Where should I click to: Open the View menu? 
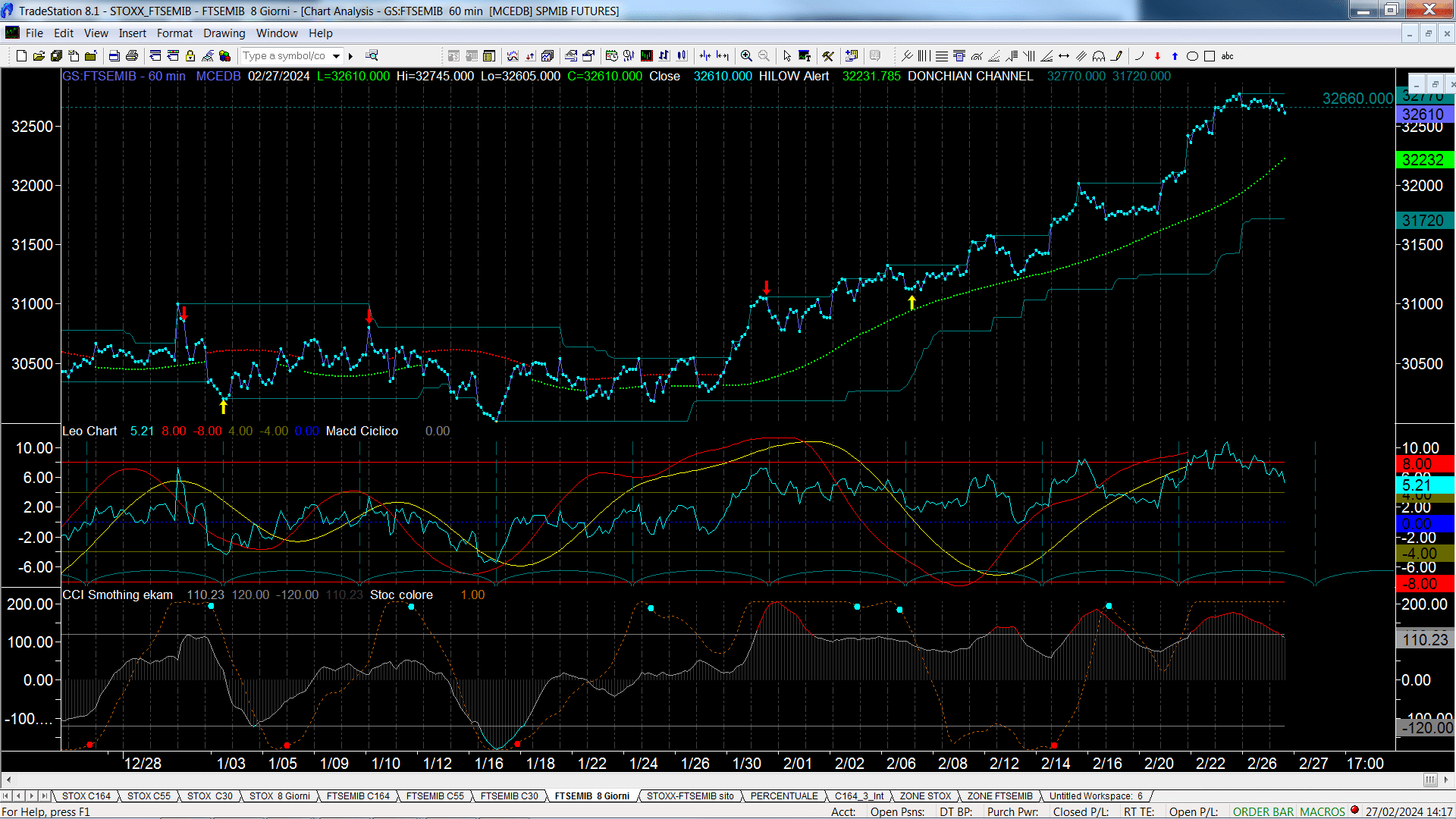[96, 33]
